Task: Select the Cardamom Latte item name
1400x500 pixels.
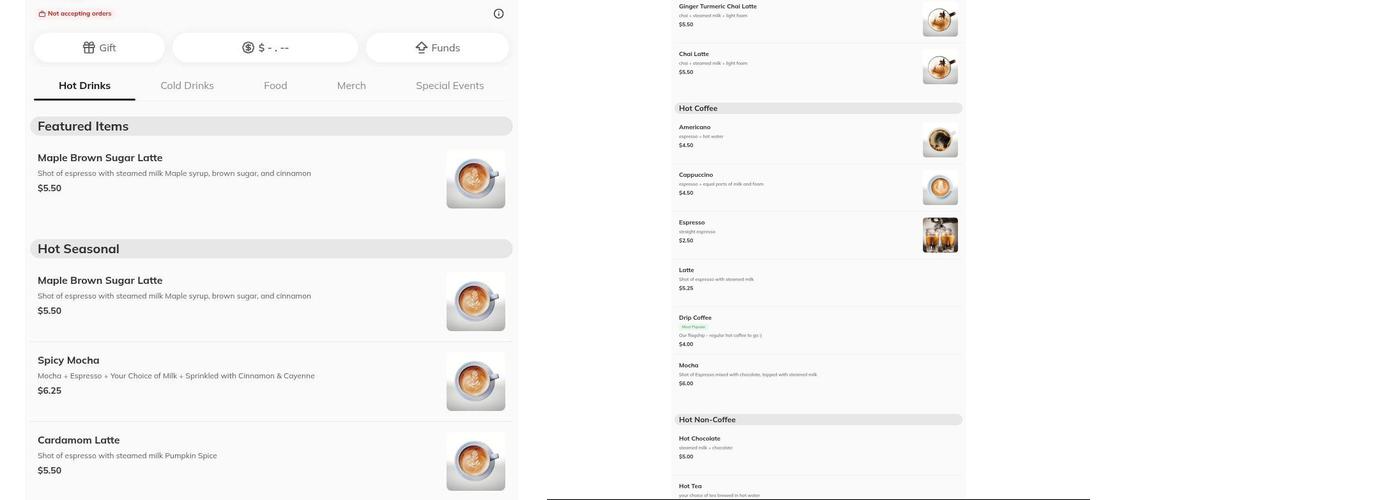Action: point(78,440)
